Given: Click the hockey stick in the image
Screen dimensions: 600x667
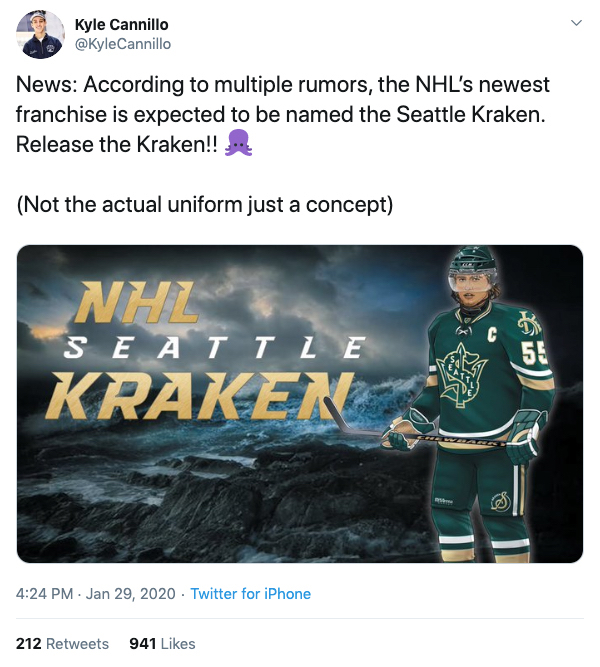Looking at the screenshot, I should tap(400, 435).
